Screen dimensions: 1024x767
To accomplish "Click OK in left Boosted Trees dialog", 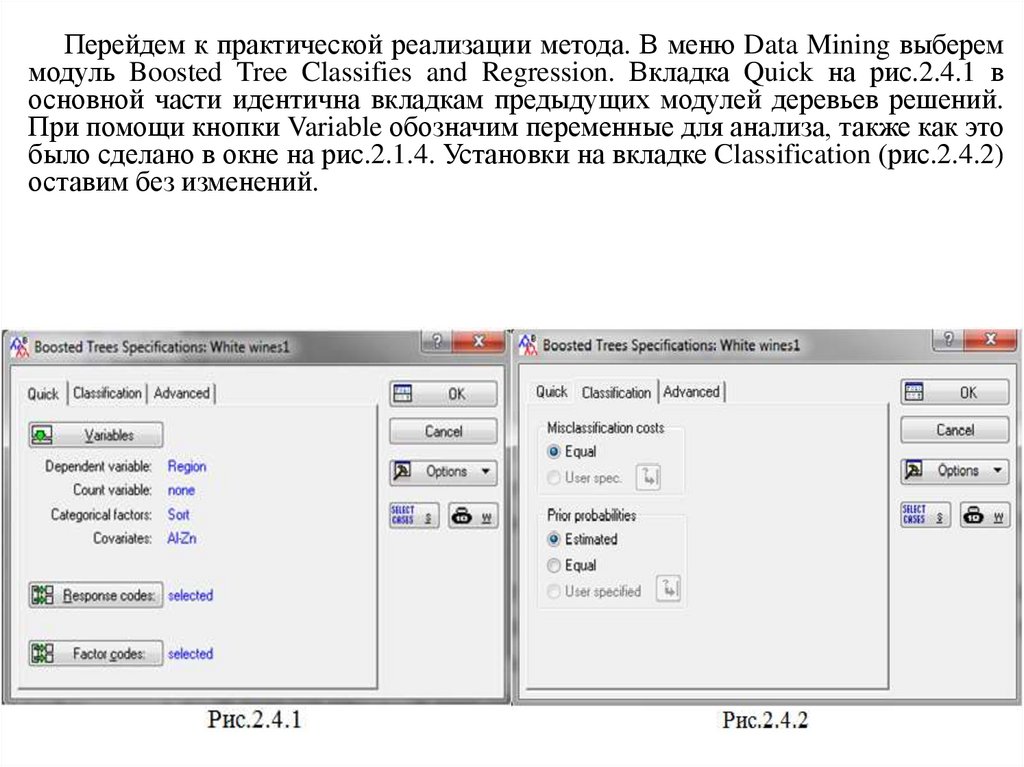I will pos(443,394).
